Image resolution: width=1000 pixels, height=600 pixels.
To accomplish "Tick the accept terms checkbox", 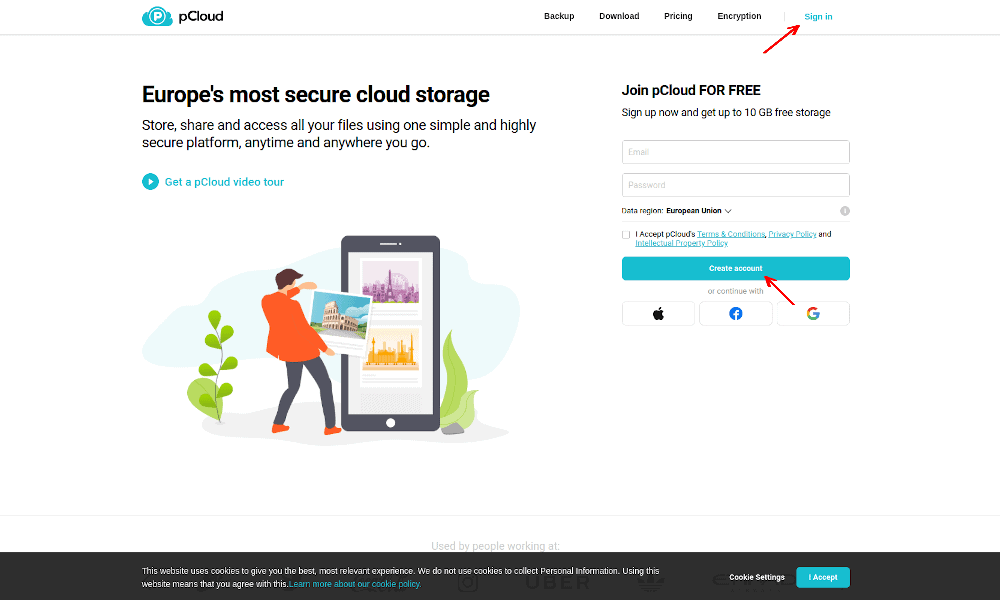I will coord(626,235).
